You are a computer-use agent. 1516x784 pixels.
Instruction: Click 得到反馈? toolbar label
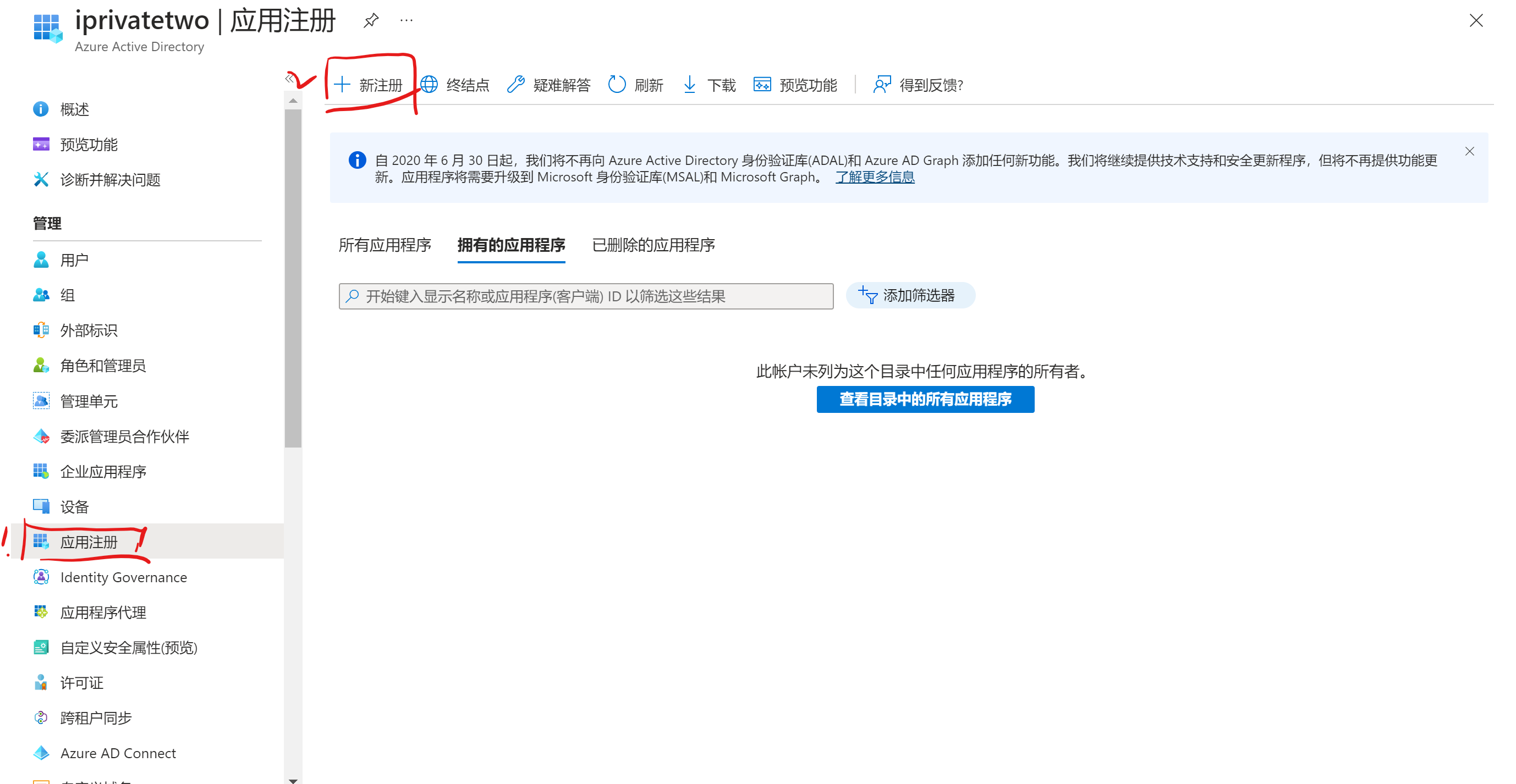931,85
